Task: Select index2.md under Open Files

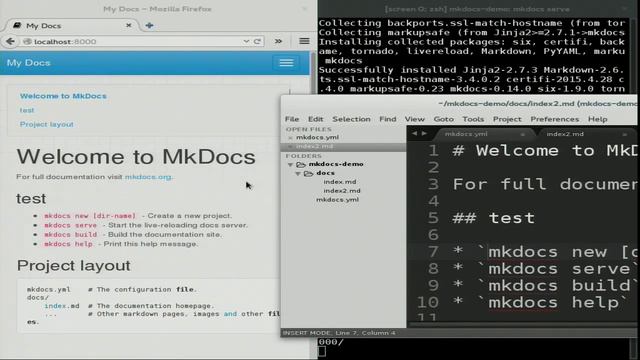Action: 314,146
